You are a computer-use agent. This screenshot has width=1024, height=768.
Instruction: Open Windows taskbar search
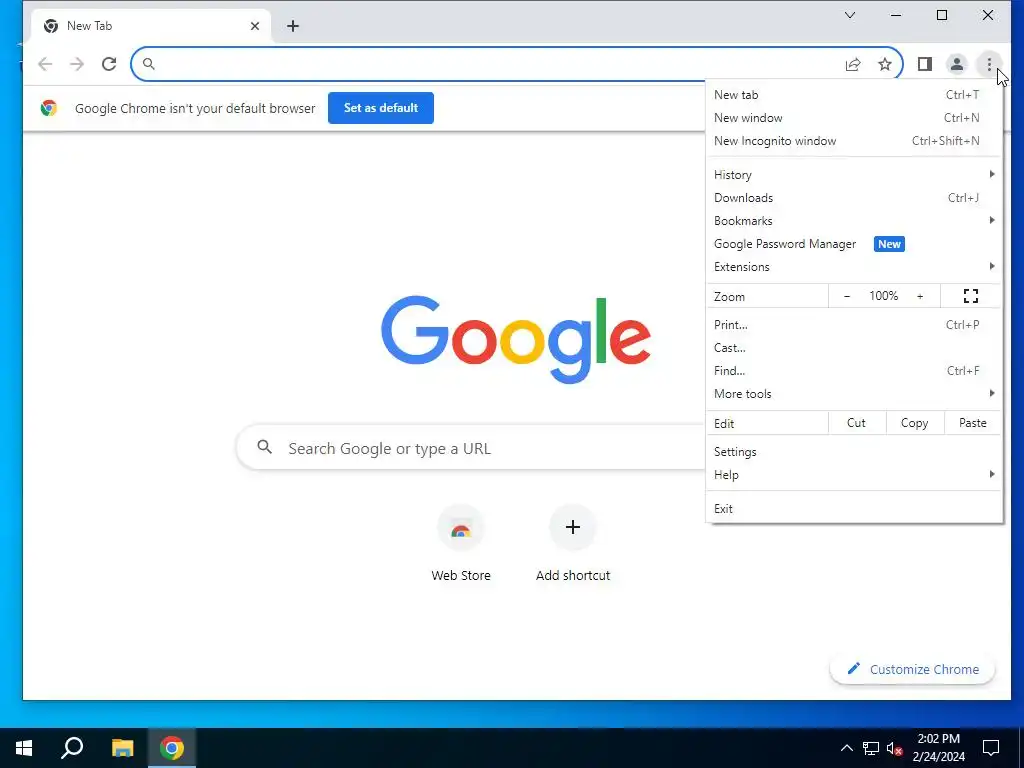(x=72, y=748)
